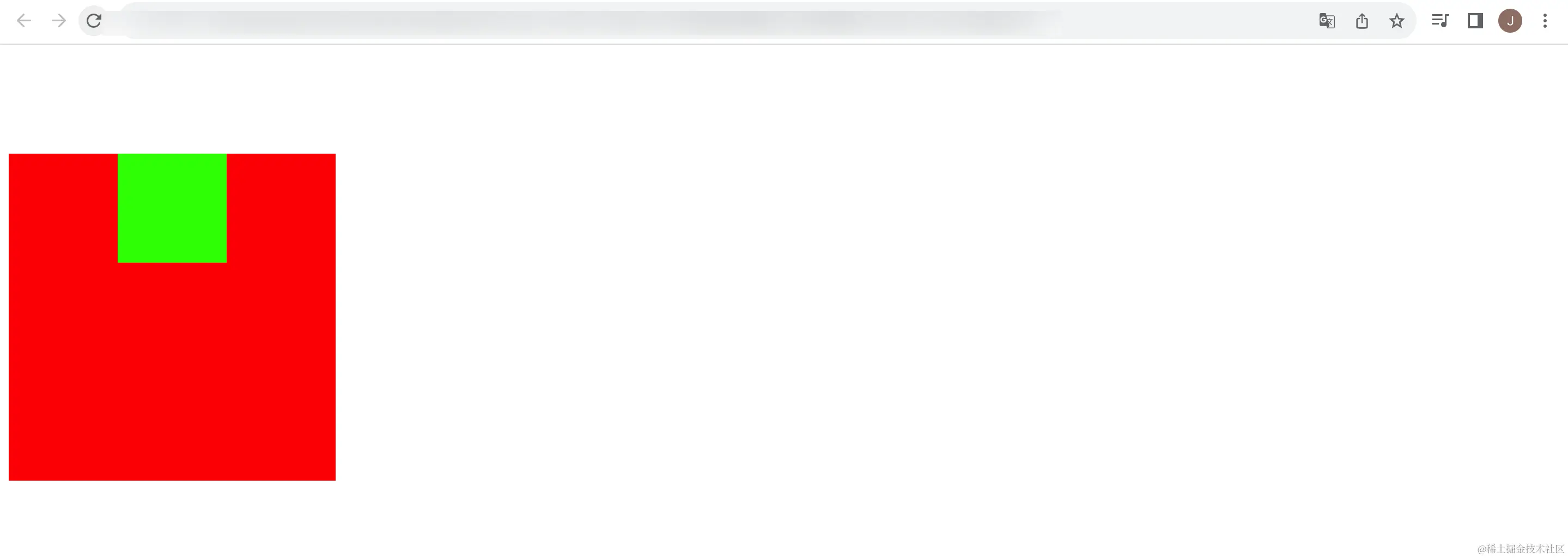Image resolution: width=1568 pixels, height=558 pixels.
Task: Click the green square inside the red box
Action: [x=172, y=208]
